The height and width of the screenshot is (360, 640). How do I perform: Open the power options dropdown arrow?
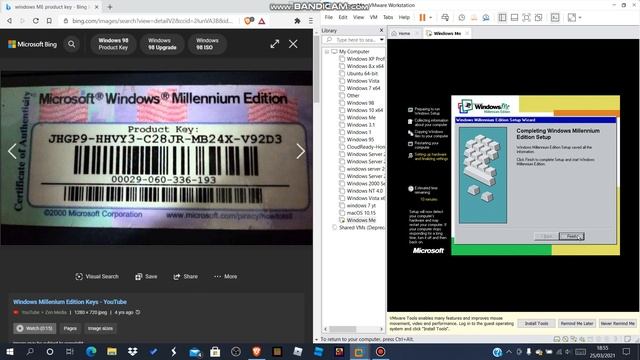(x=431, y=18)
